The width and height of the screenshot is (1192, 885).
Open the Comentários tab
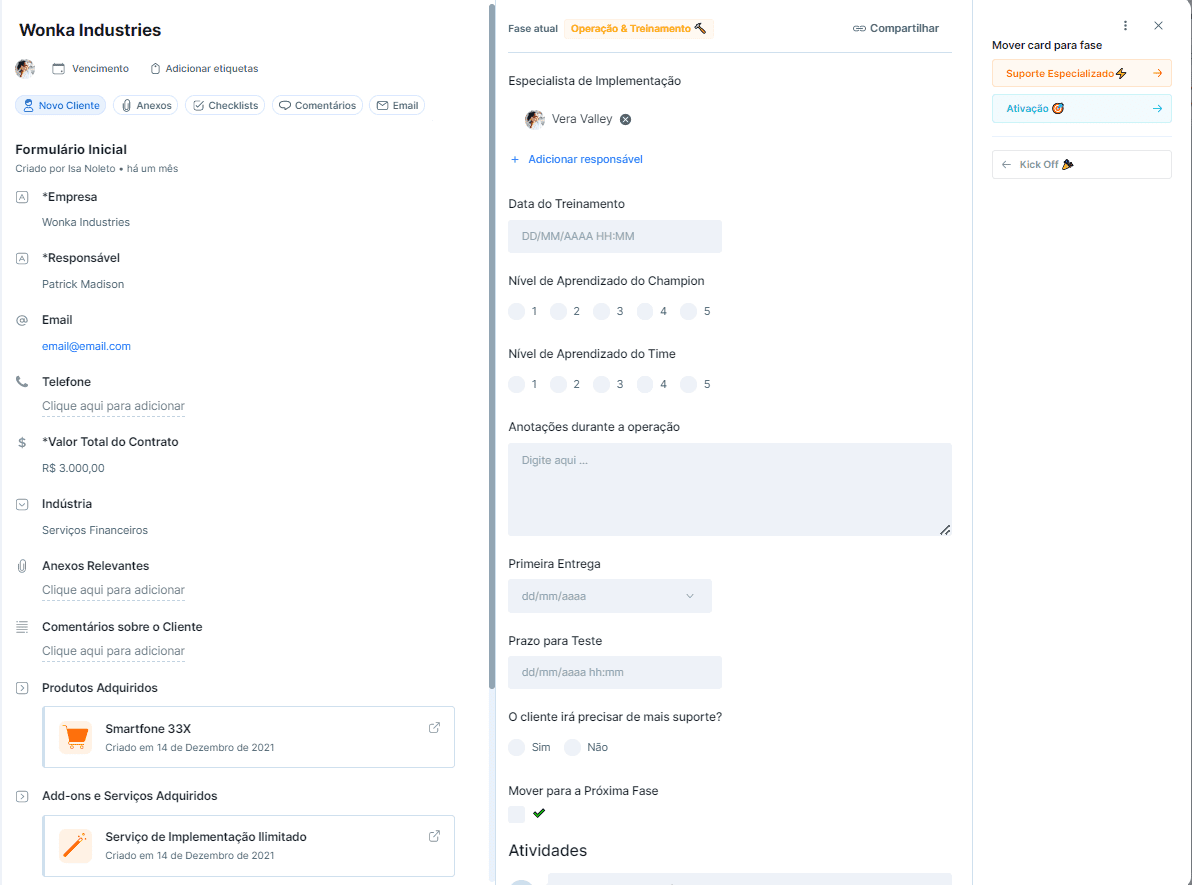click(317, 106)
